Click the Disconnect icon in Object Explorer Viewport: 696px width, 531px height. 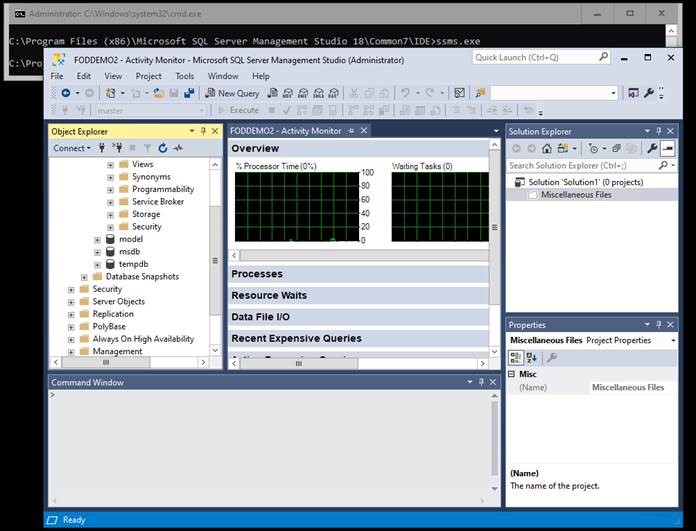[117, 148]
